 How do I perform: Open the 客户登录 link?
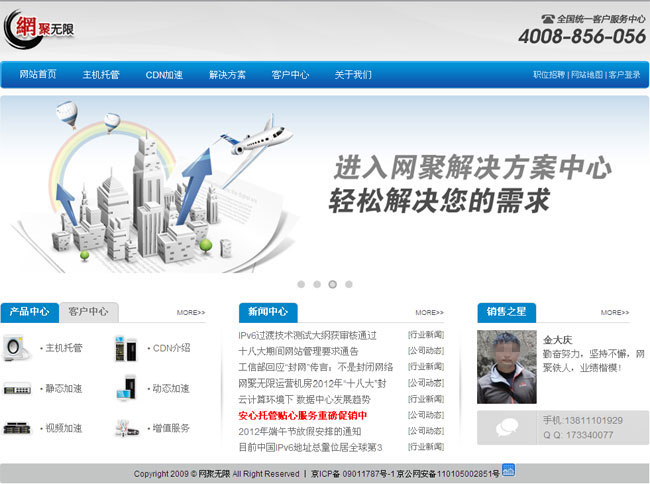tap(625, 75)
